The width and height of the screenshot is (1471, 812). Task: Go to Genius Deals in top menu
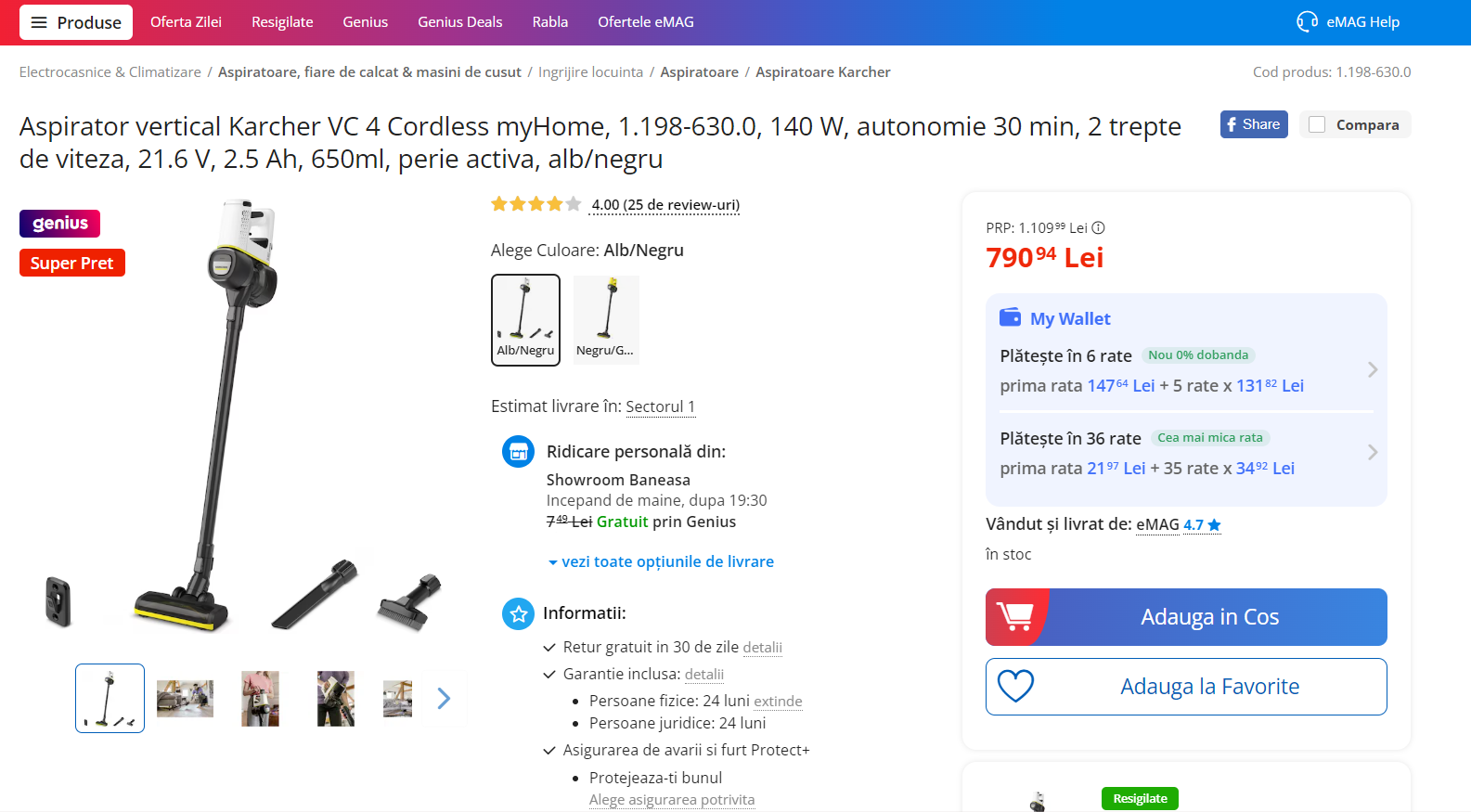point(460,22)
